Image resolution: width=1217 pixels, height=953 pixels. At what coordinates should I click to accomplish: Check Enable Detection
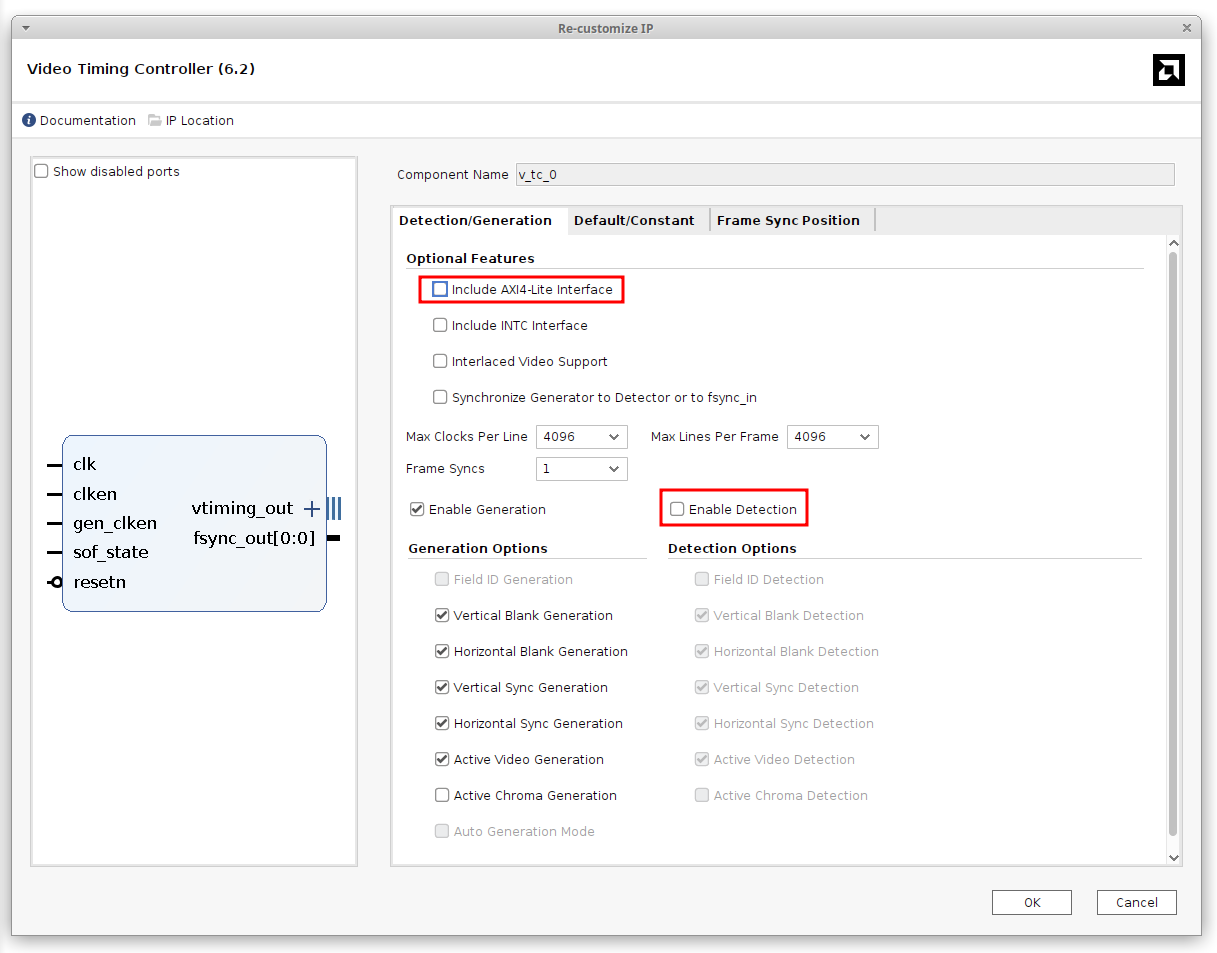(677, 509)
